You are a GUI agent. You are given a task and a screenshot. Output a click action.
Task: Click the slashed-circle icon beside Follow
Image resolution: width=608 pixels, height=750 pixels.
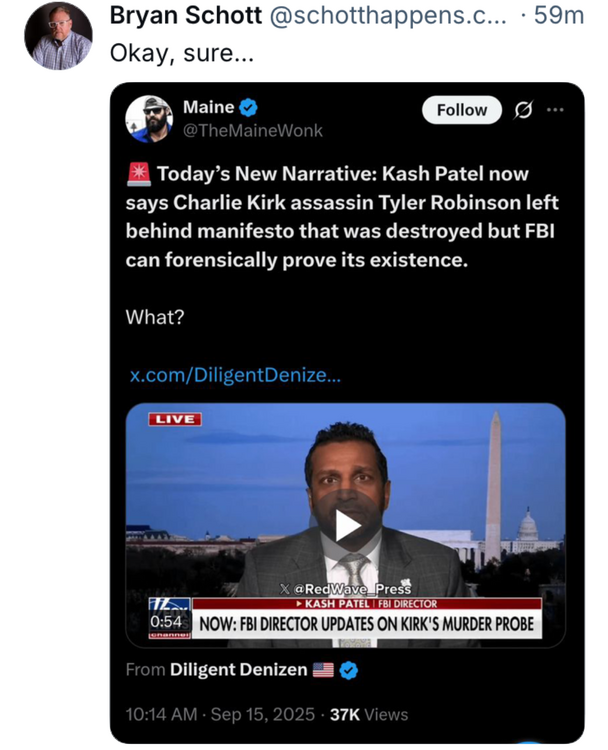pos(521,110)
